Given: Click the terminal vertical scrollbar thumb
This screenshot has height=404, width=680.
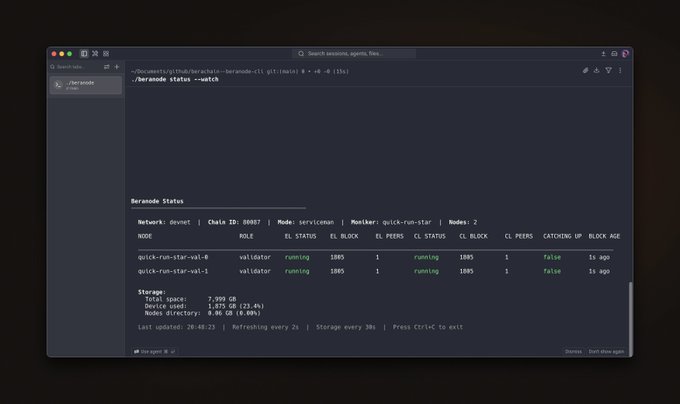Looking at the screenshot, I should pyautogui.click(x=631, y=319).
